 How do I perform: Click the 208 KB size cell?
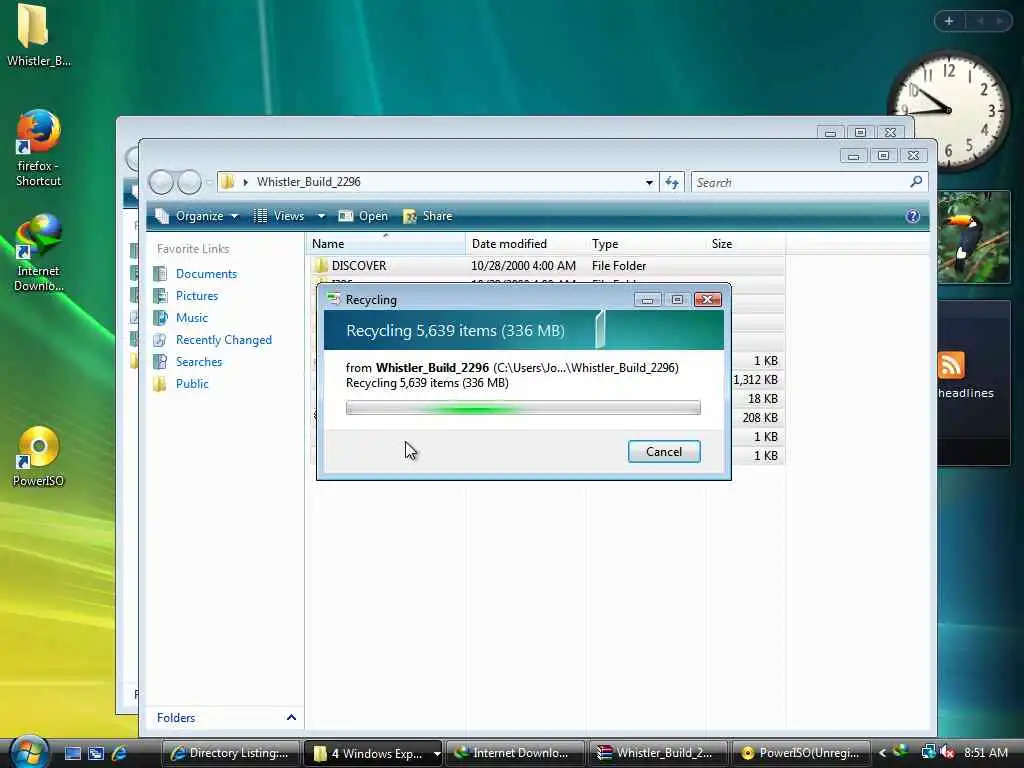[760, 417]
